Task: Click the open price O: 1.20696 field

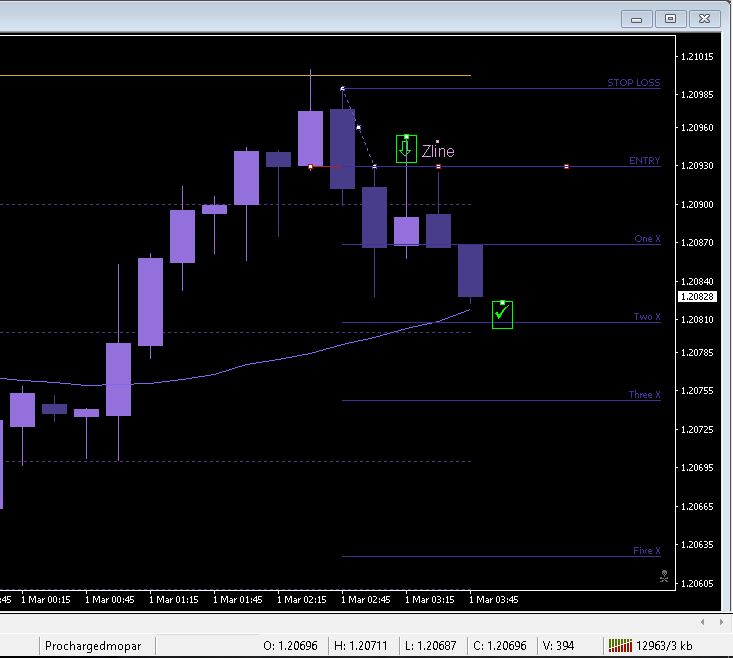Action: [x=290, y=646]
